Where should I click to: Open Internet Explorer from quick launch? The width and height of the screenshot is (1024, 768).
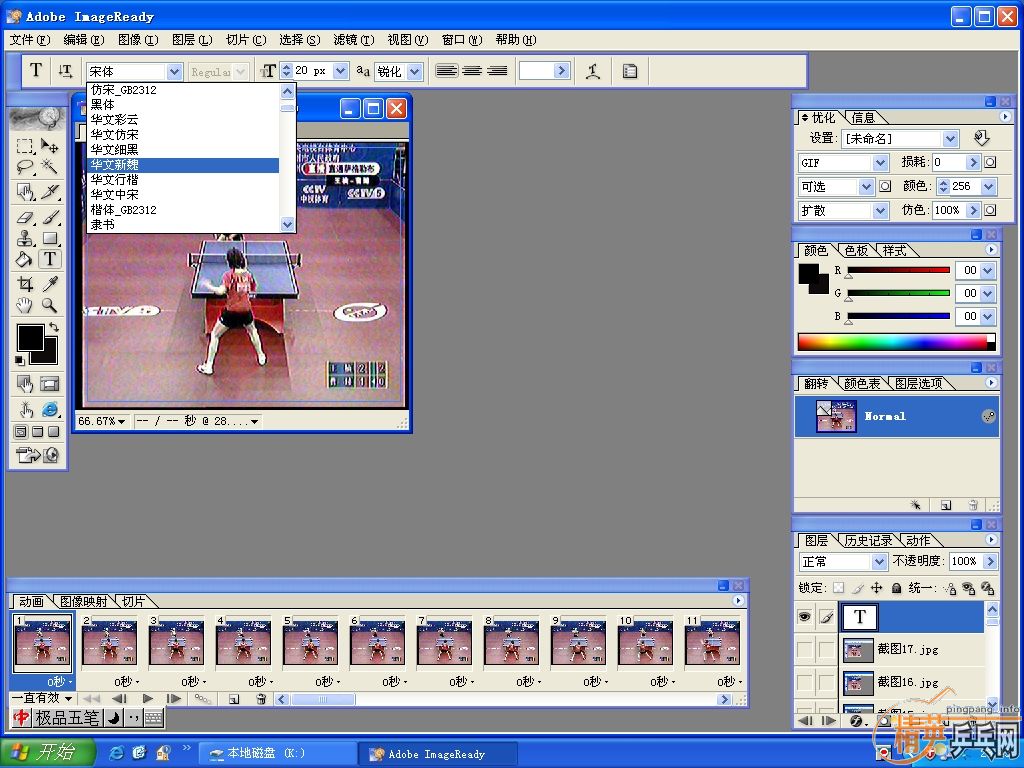118,753
